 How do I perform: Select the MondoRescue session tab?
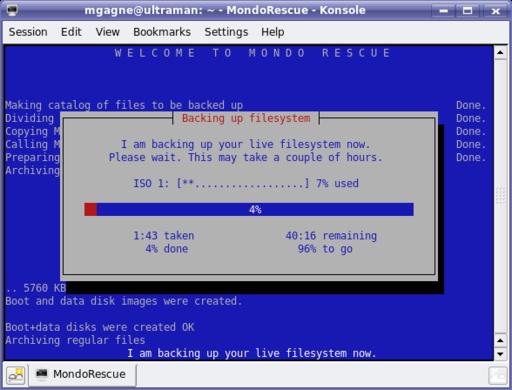point(83,374)
